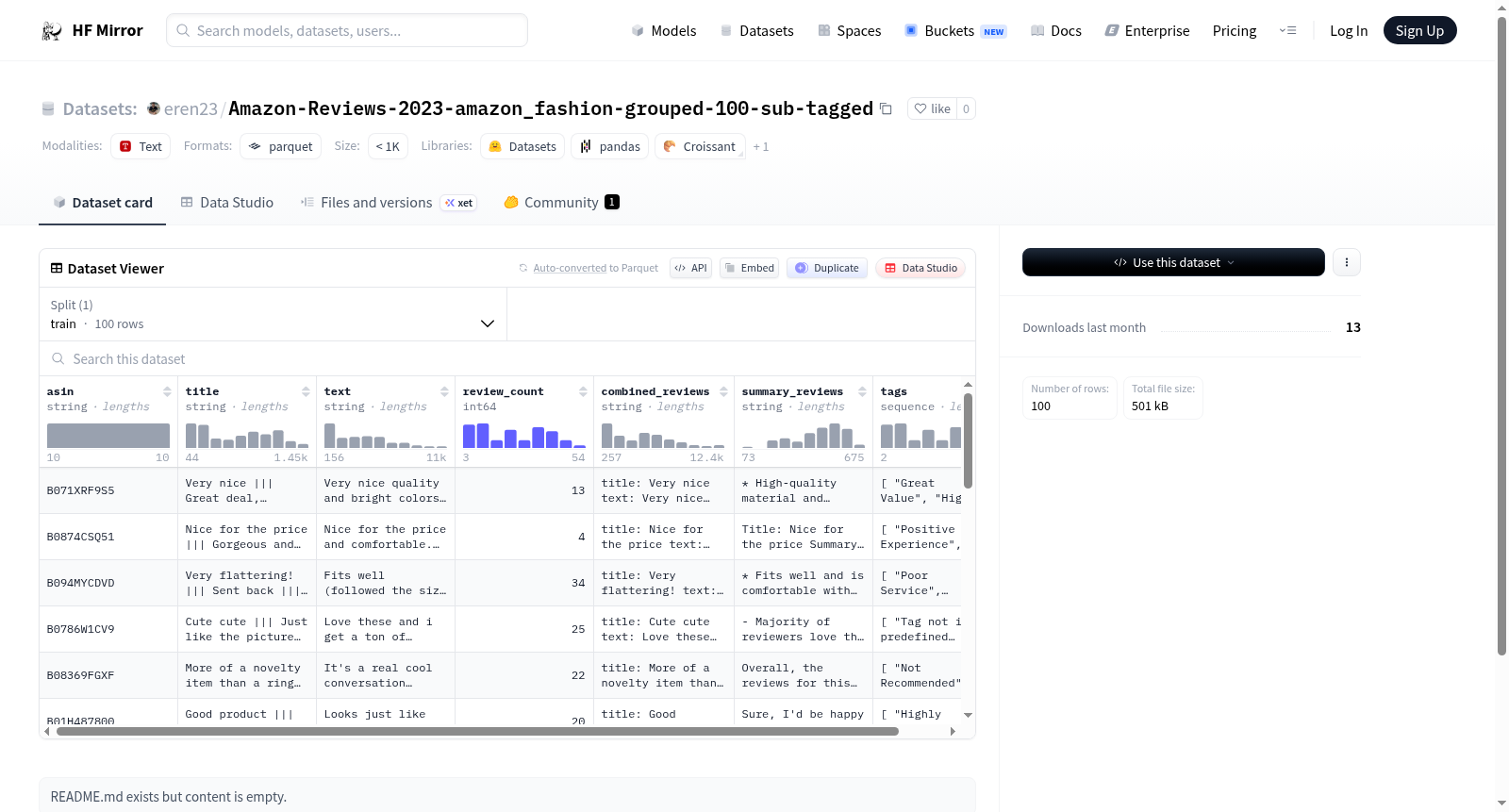Show the +1 additional libraries

click(761, 146)
